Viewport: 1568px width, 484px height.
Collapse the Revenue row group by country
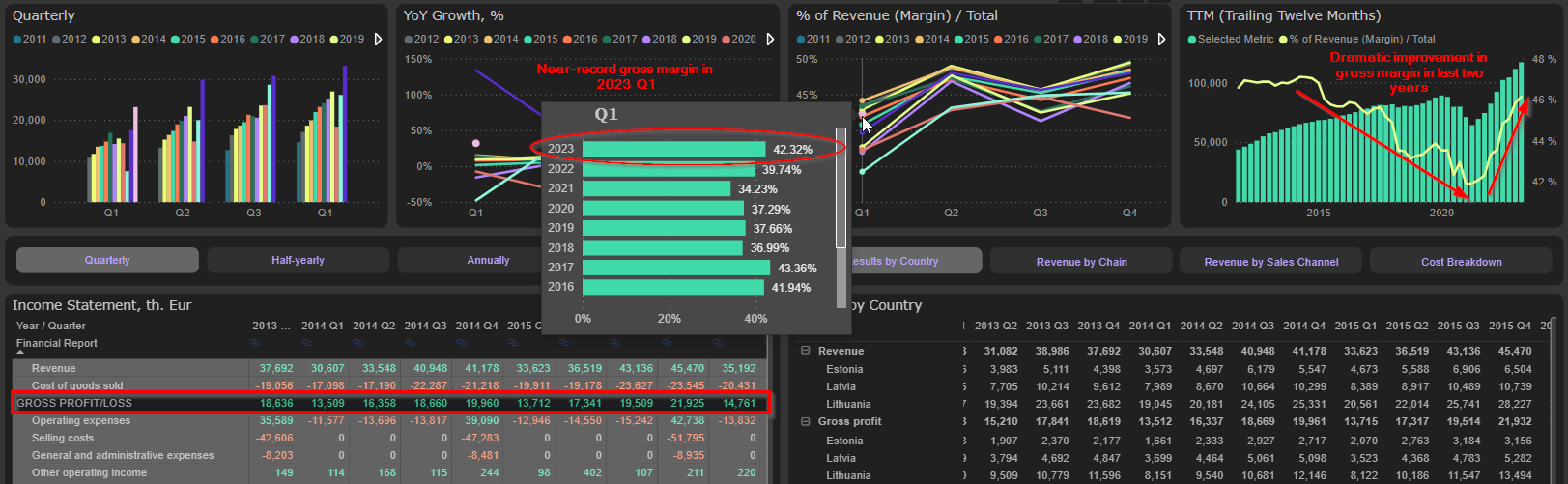(805, 351)
